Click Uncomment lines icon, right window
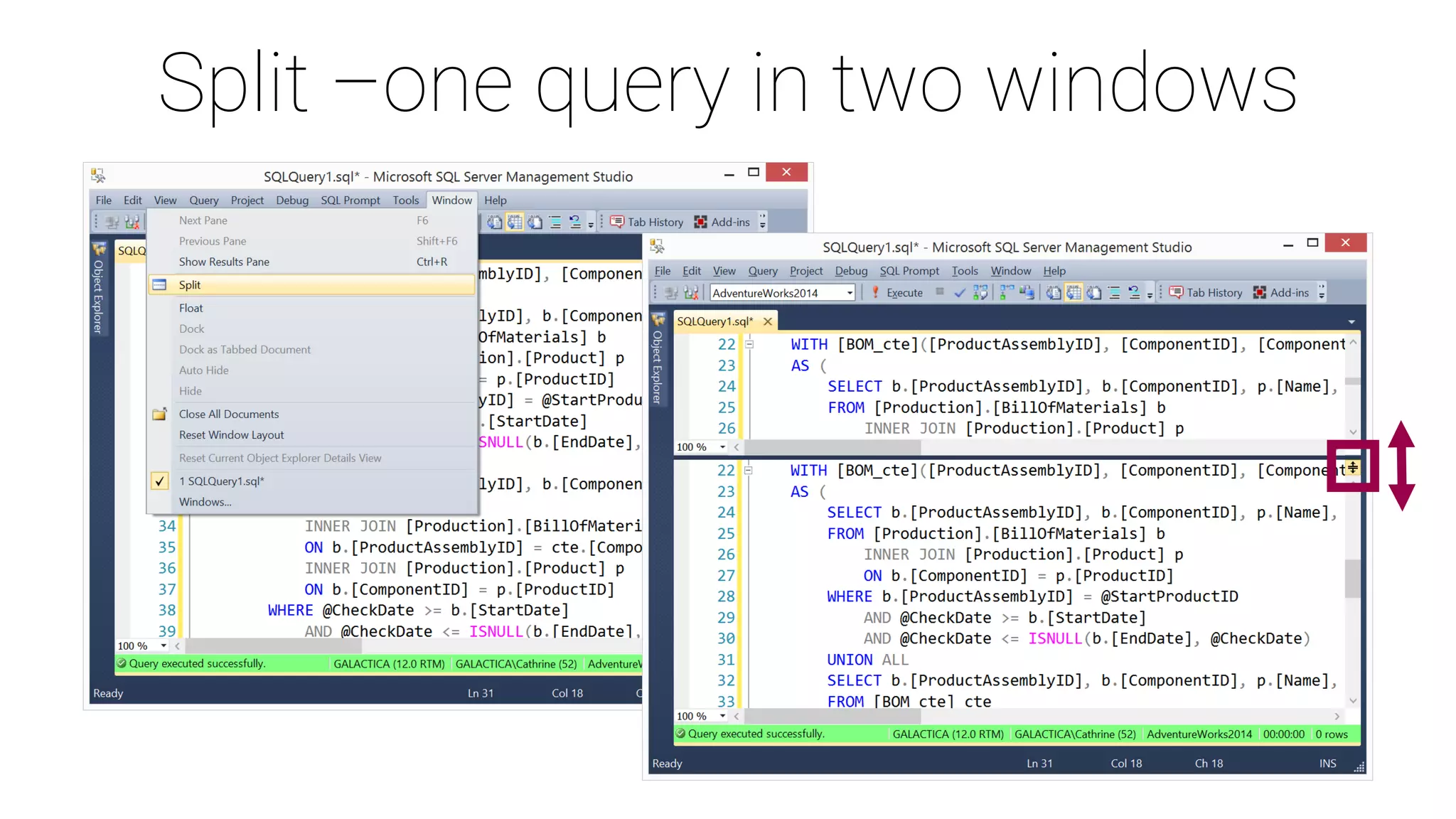 pyautogui.click(x=1134, y=292)
